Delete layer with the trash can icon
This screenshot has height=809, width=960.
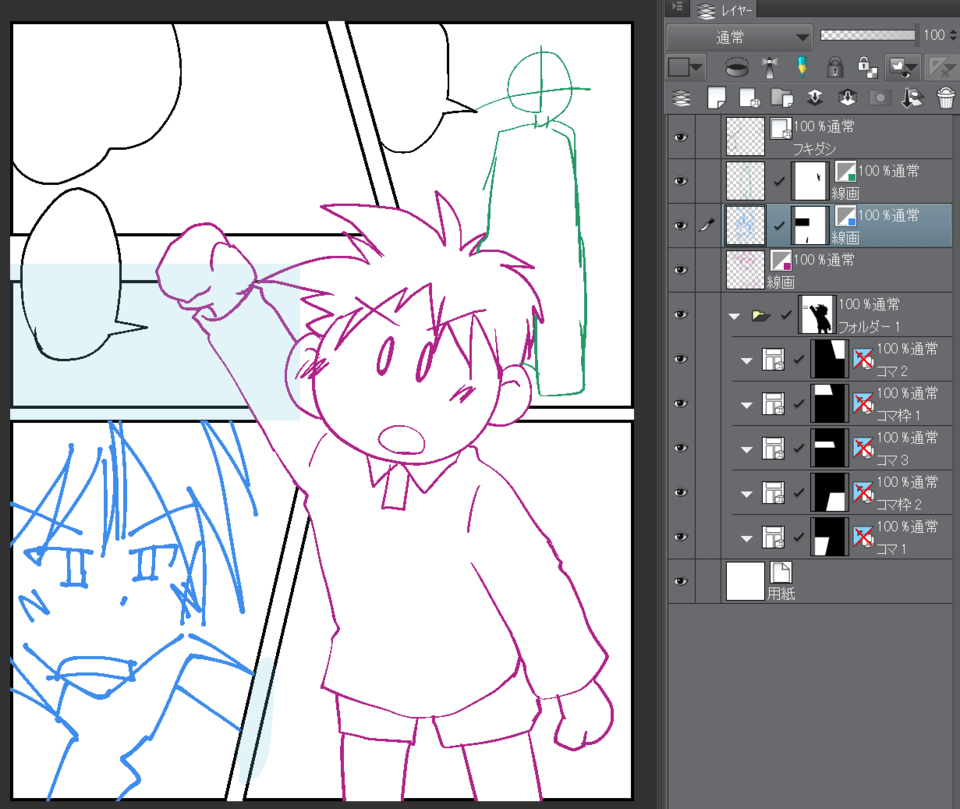(x=946, y=98)
